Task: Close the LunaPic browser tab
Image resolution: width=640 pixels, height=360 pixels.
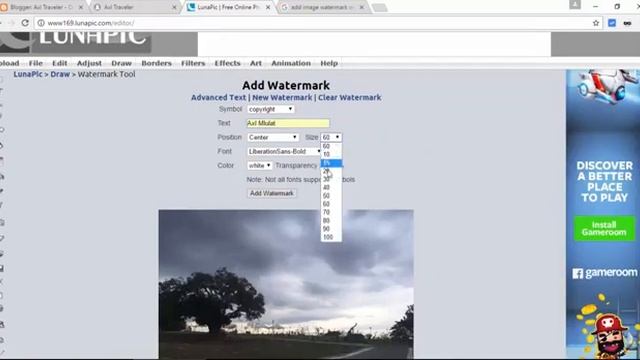Action: 268,7
